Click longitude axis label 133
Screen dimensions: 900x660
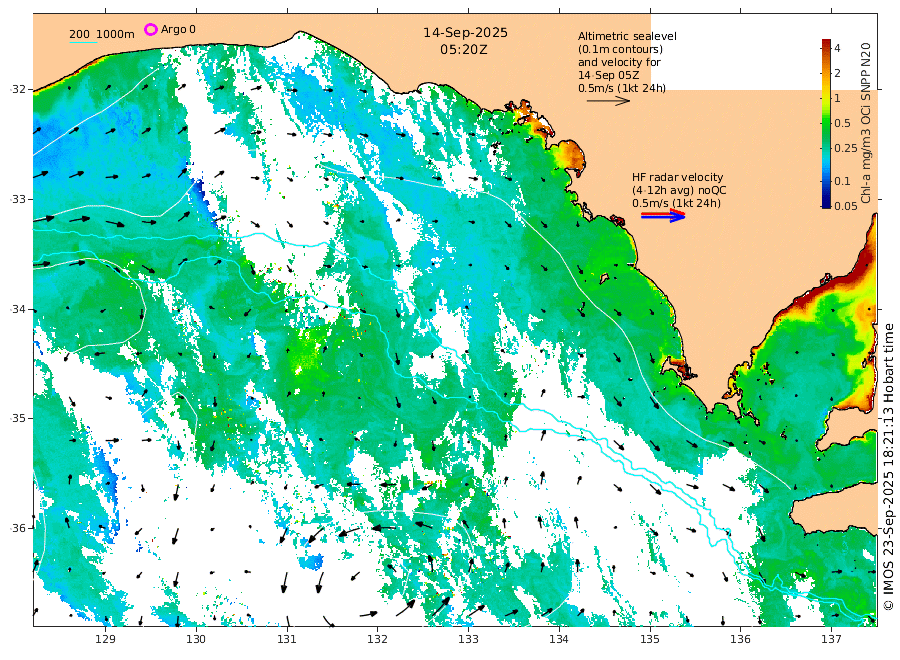click(x=468, y=639)
